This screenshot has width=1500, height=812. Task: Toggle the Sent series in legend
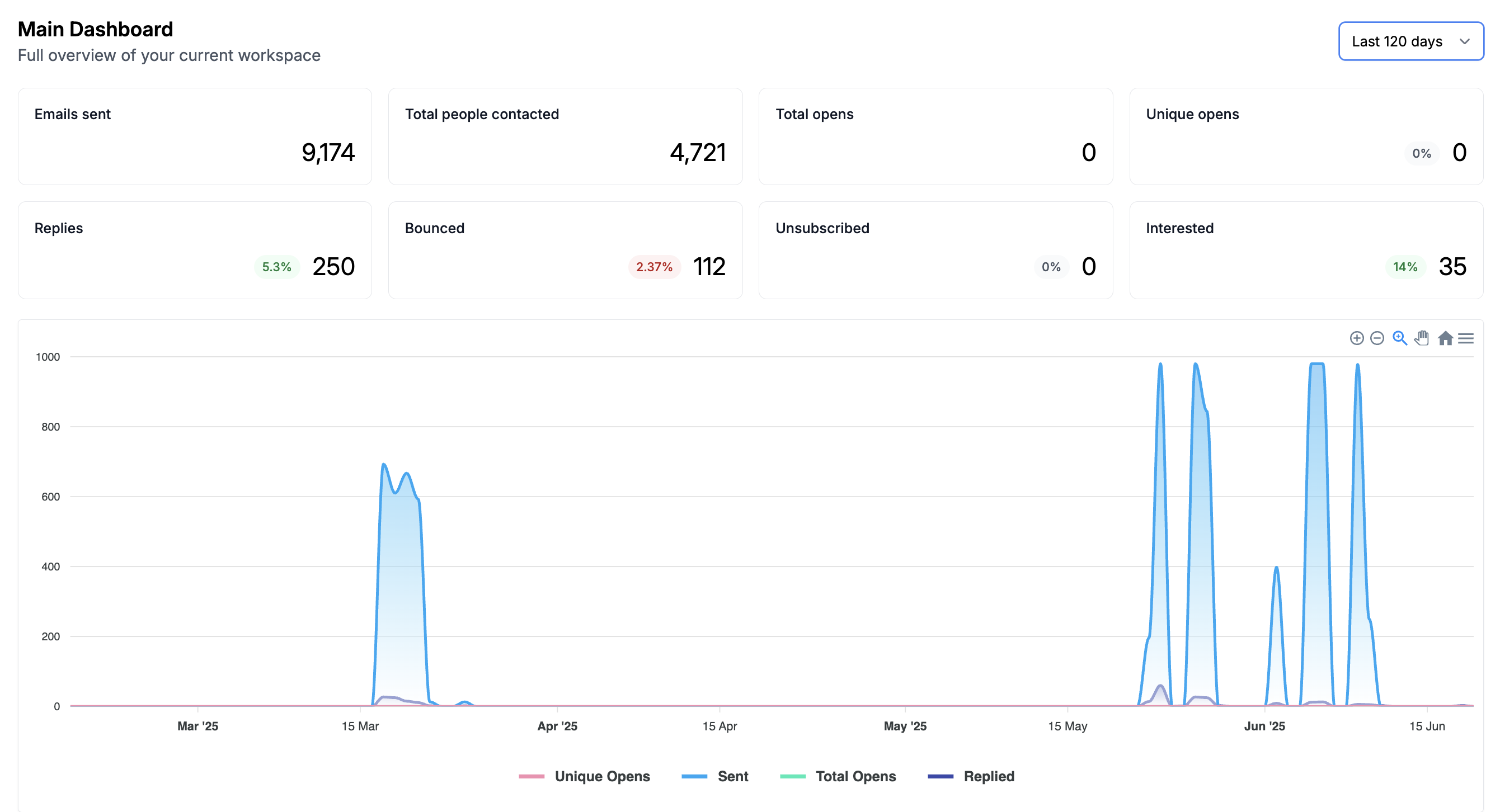732,776
